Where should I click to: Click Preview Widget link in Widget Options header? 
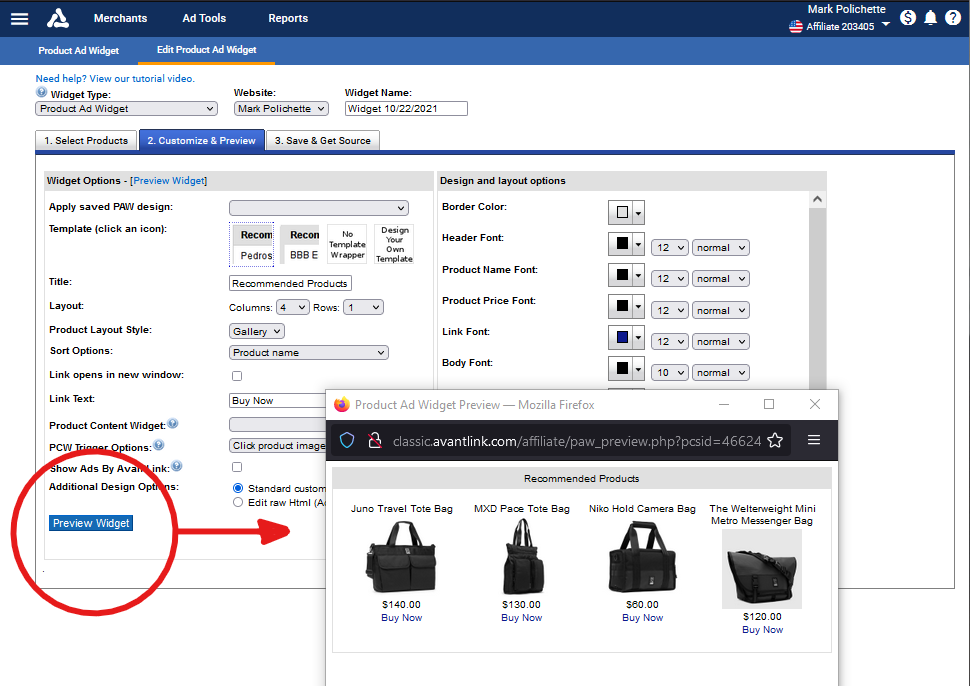click(169, 181)
